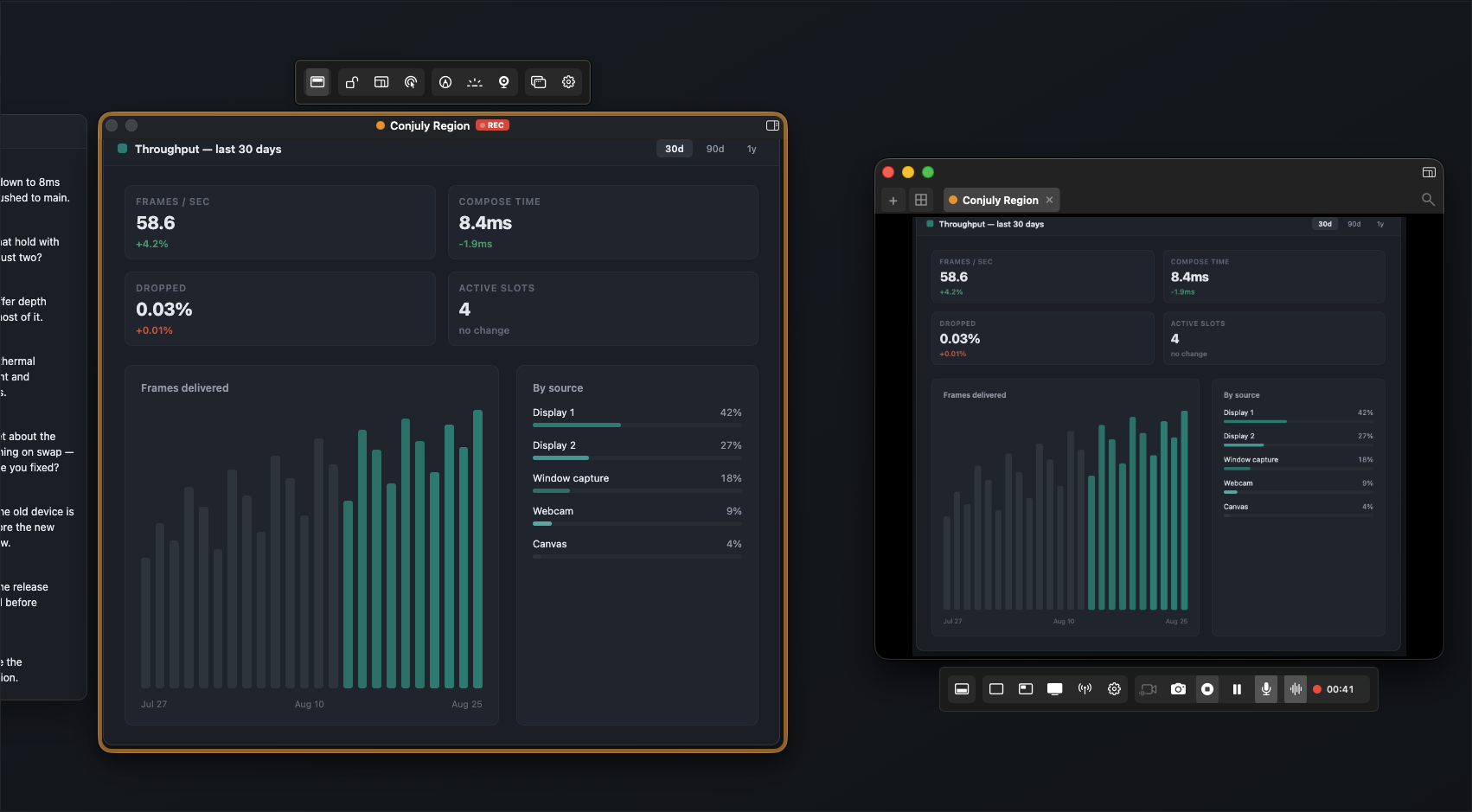Open the tab grid overview icon

point(921,200)
